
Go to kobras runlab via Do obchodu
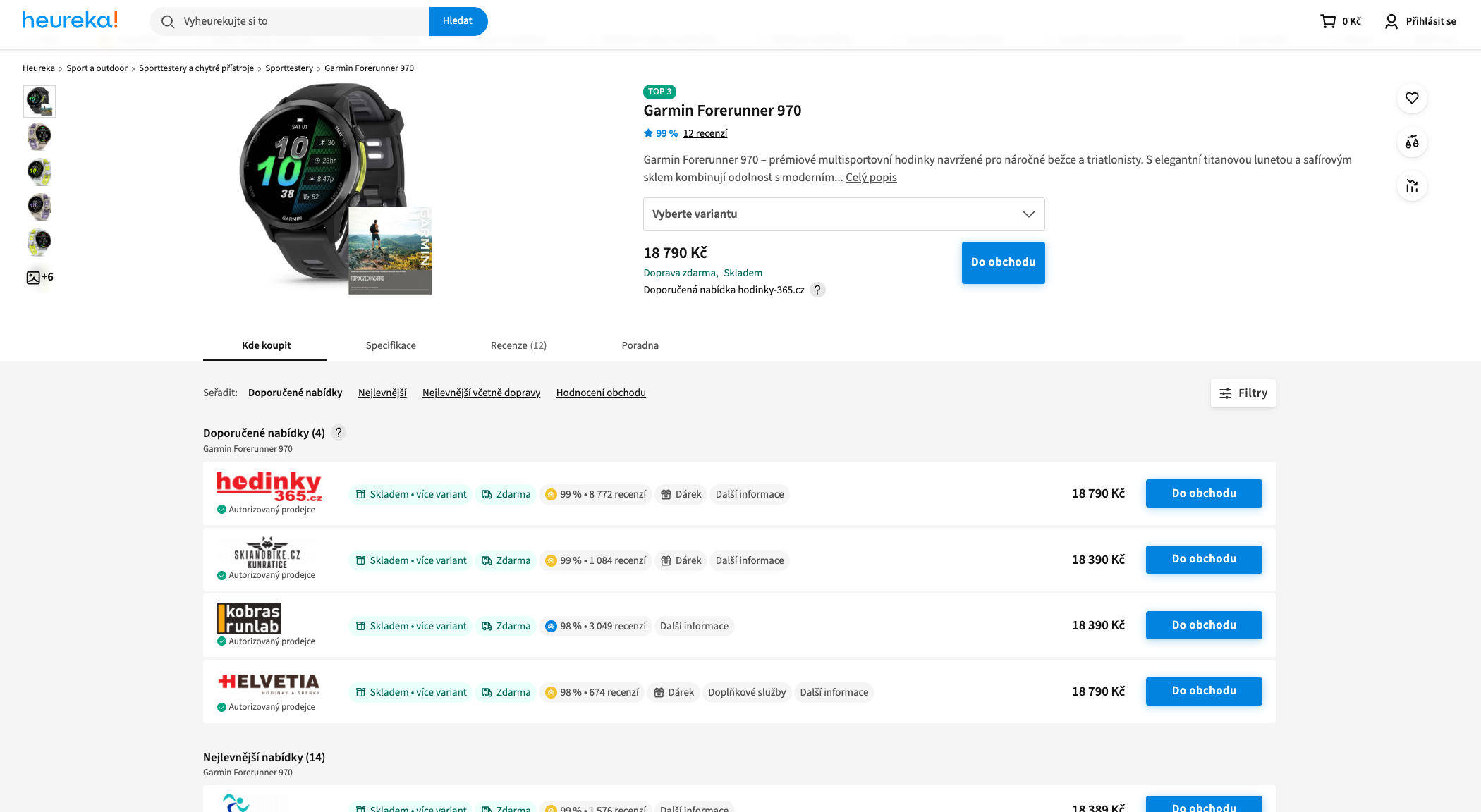pos(1204,625)
